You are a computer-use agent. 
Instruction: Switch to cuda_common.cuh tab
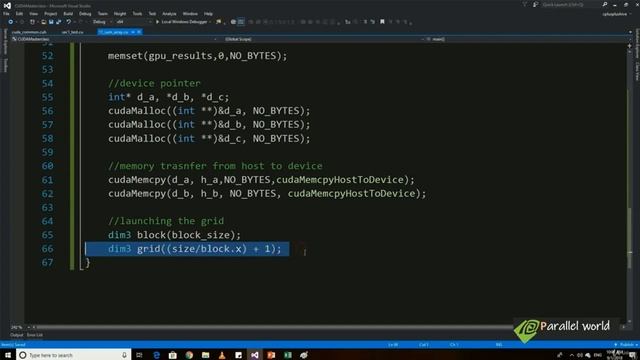coord(29,32)
